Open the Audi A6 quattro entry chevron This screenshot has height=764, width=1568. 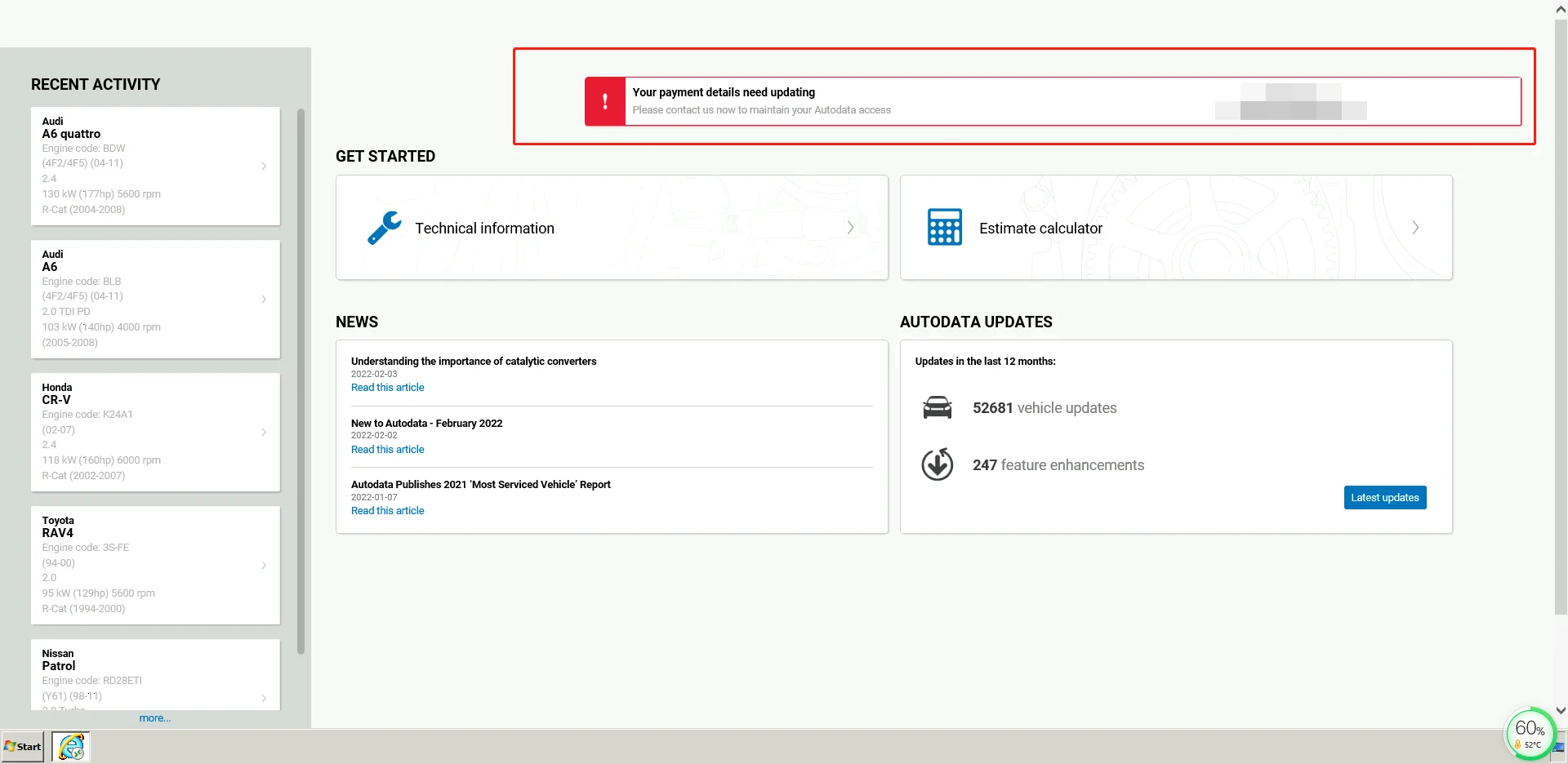pos(264,166)
